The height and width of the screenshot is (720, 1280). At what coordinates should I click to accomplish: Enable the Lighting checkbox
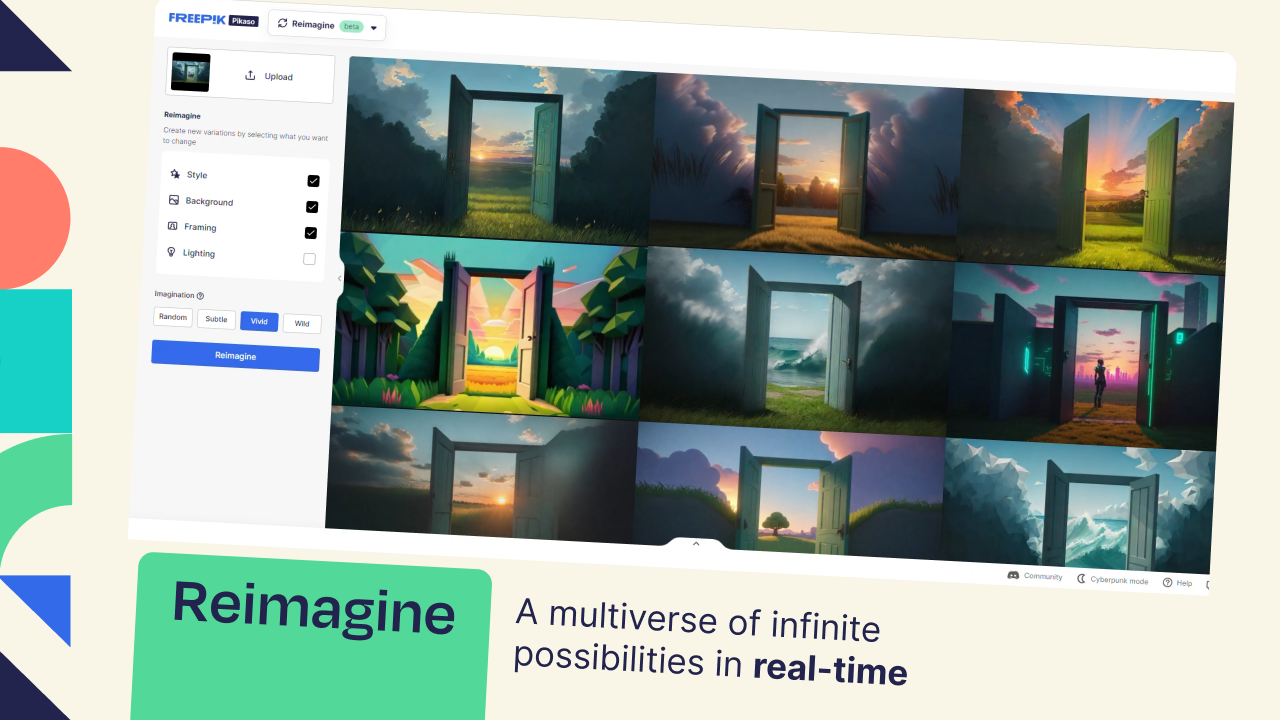coord(309,259)
